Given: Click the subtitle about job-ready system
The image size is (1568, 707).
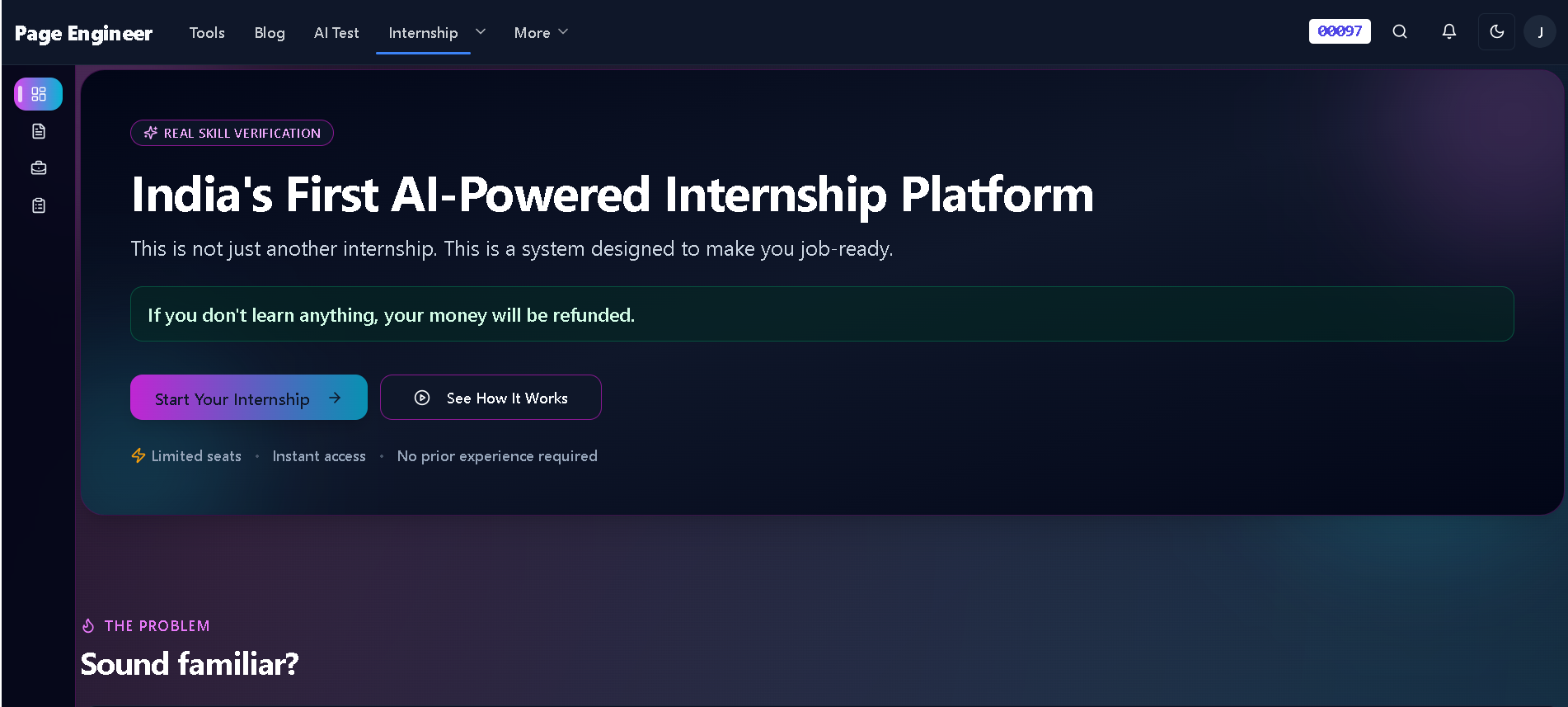Looking at the screenshot, I should coord(512,249).
